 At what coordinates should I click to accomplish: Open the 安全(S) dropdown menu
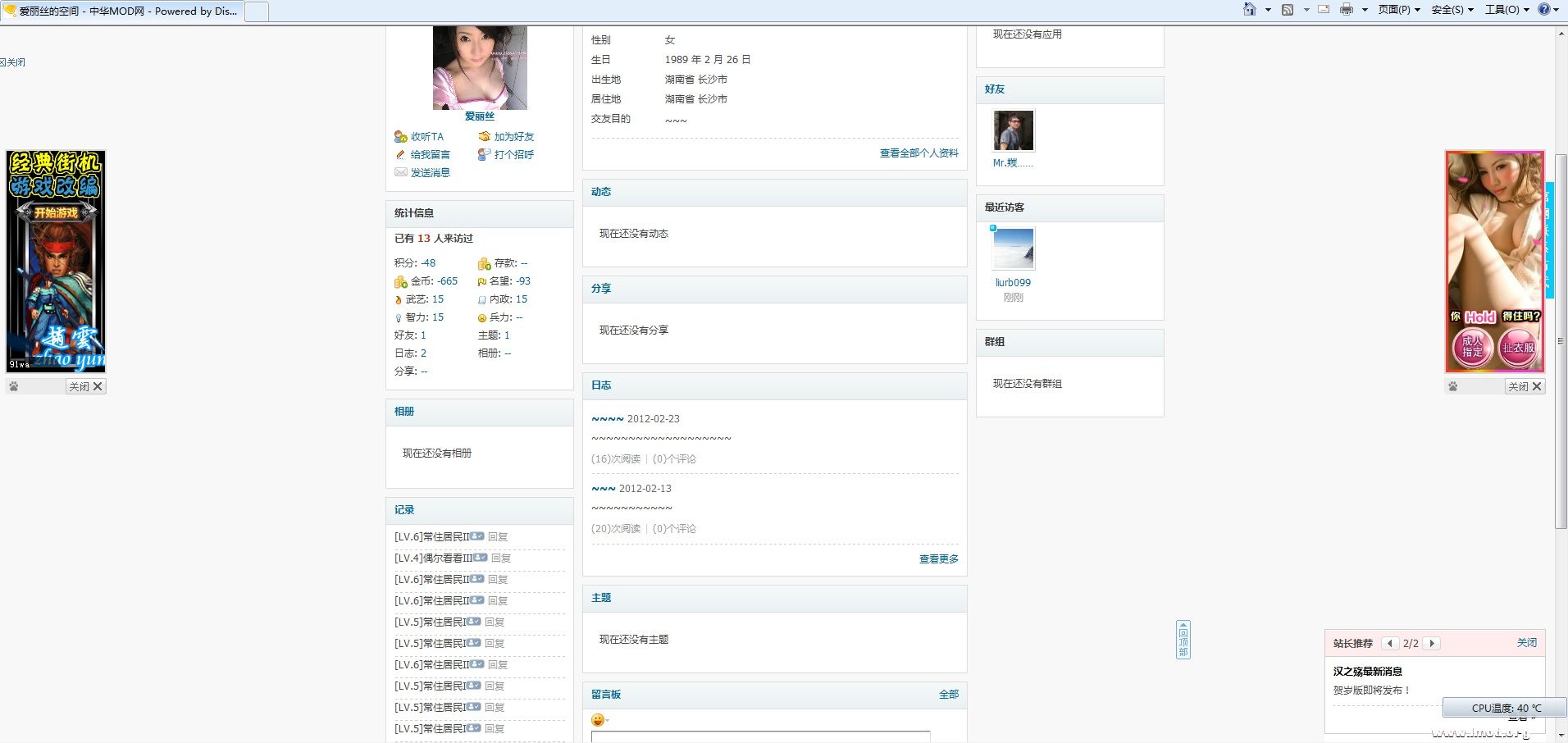[x=1452, y=10]
